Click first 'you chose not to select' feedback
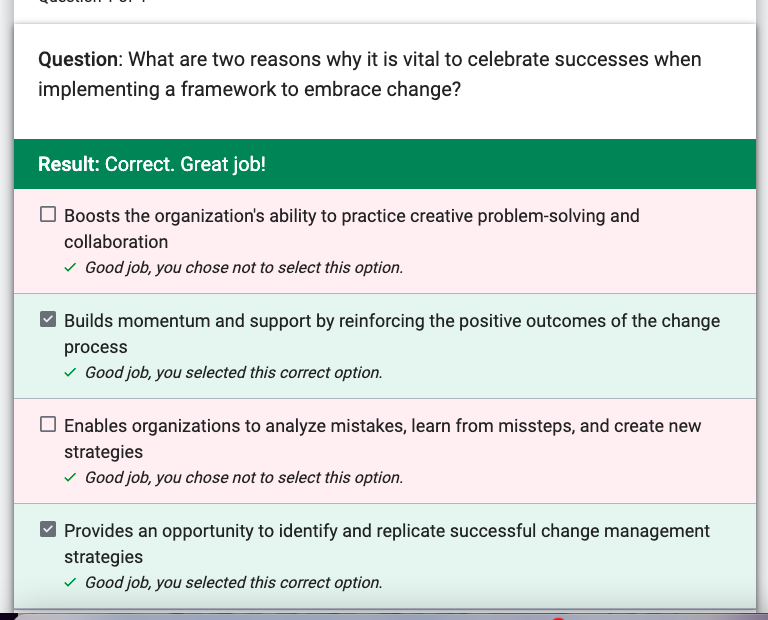The image size is (768, 620). pos(244,268)
